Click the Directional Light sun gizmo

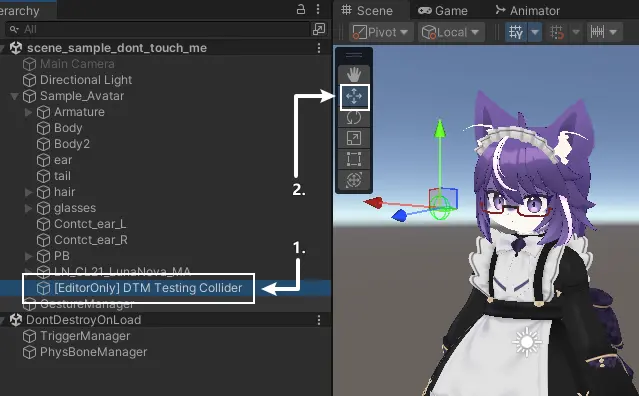(x=527, y=342)
